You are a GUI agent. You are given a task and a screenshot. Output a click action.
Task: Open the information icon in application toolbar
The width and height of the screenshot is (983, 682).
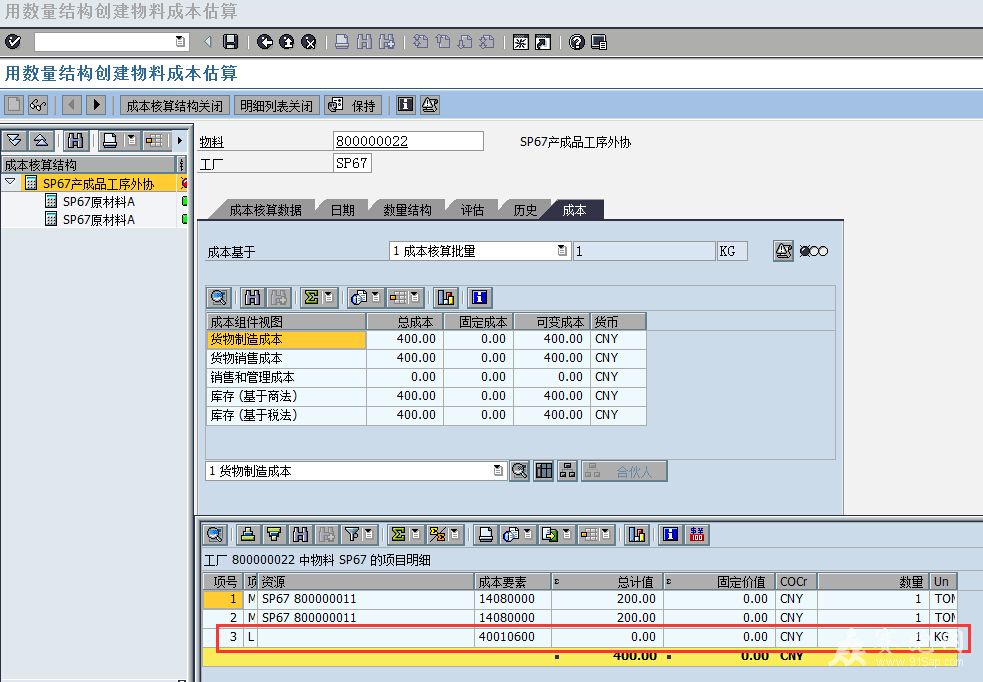pyautogui.click(x=406, y=105)
